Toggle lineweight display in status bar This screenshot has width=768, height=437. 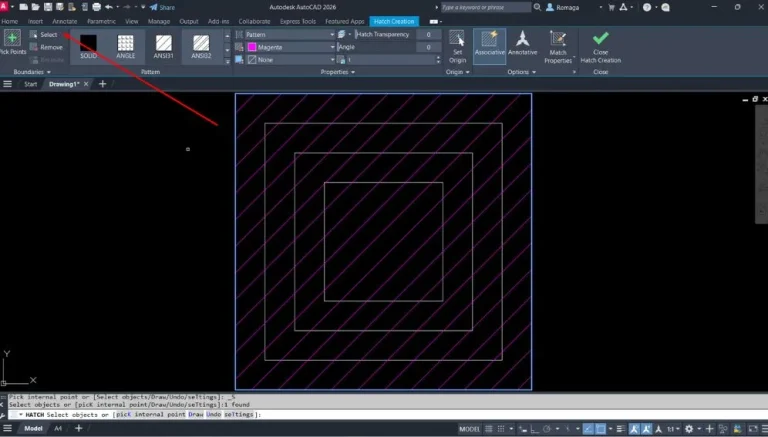(621, 429)
